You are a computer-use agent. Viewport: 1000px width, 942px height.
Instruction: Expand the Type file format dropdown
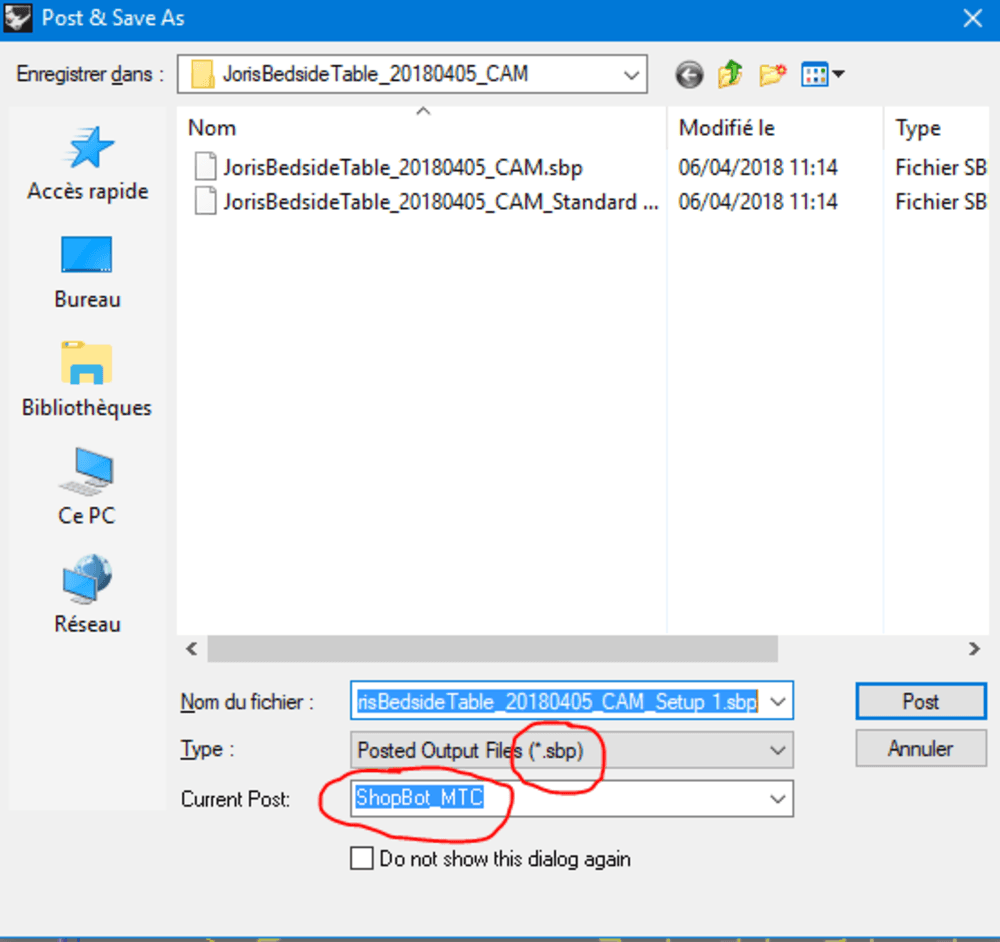[x=777, y=750]
